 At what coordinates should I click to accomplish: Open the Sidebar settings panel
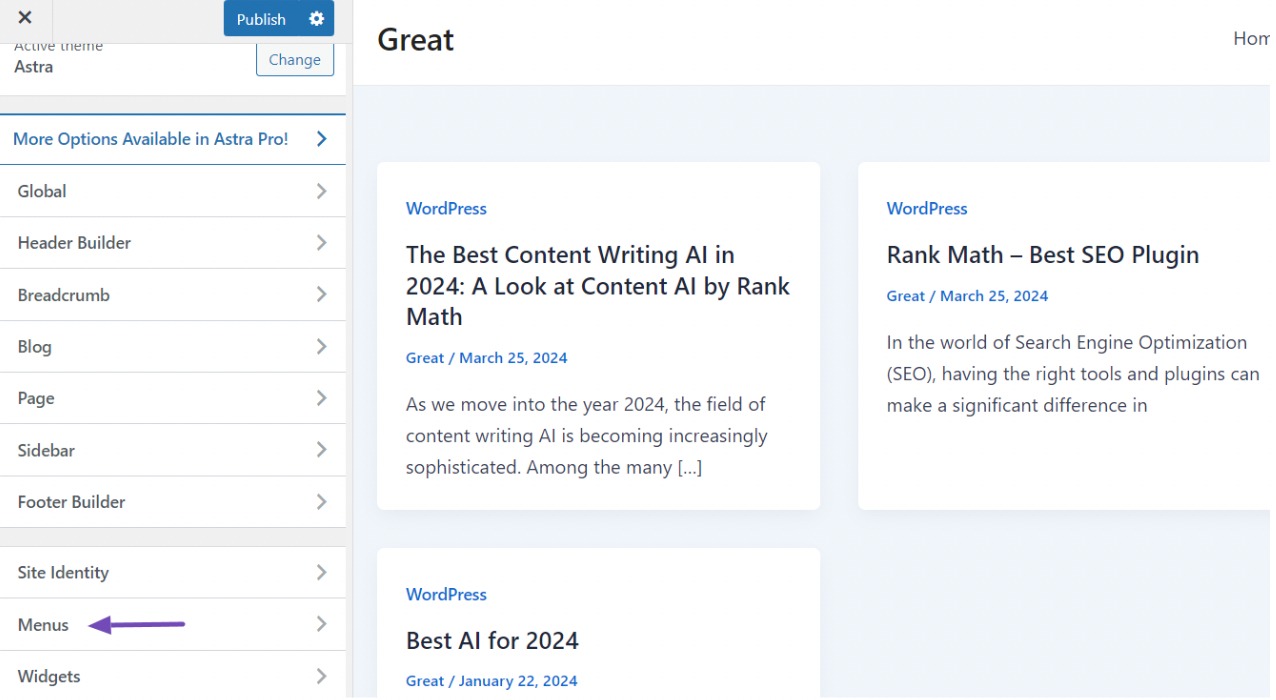pos(173,450)
